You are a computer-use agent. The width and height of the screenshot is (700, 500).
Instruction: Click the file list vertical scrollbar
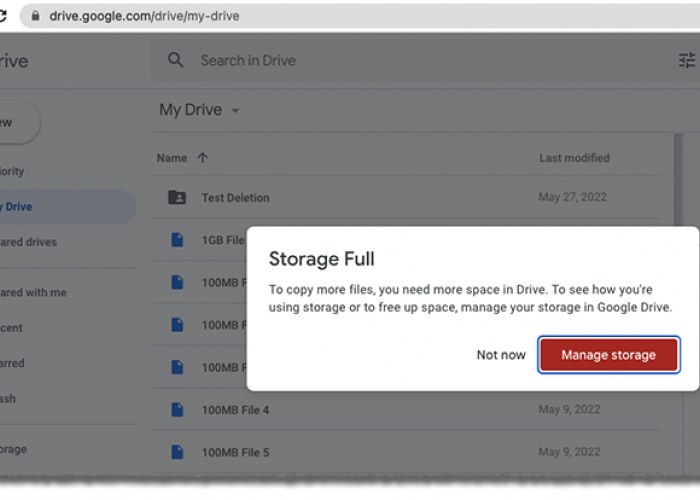[x=678, y=179]
